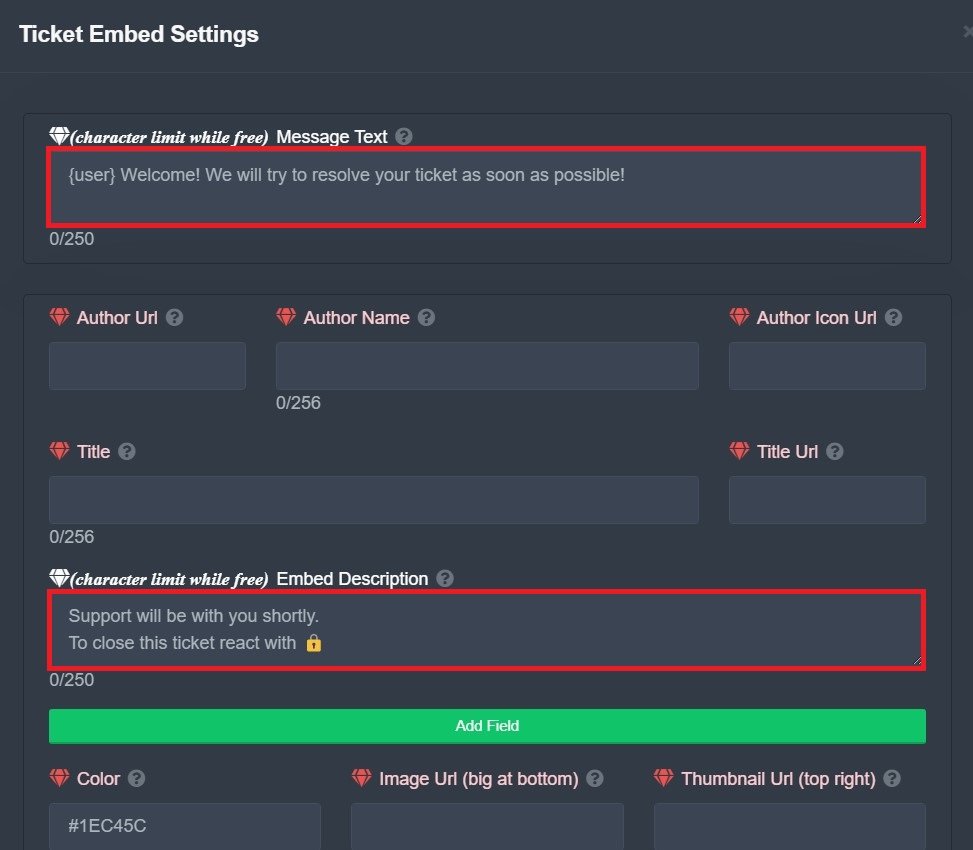Click the Title Url input box
973x850 pixels.
pos(827,500)
